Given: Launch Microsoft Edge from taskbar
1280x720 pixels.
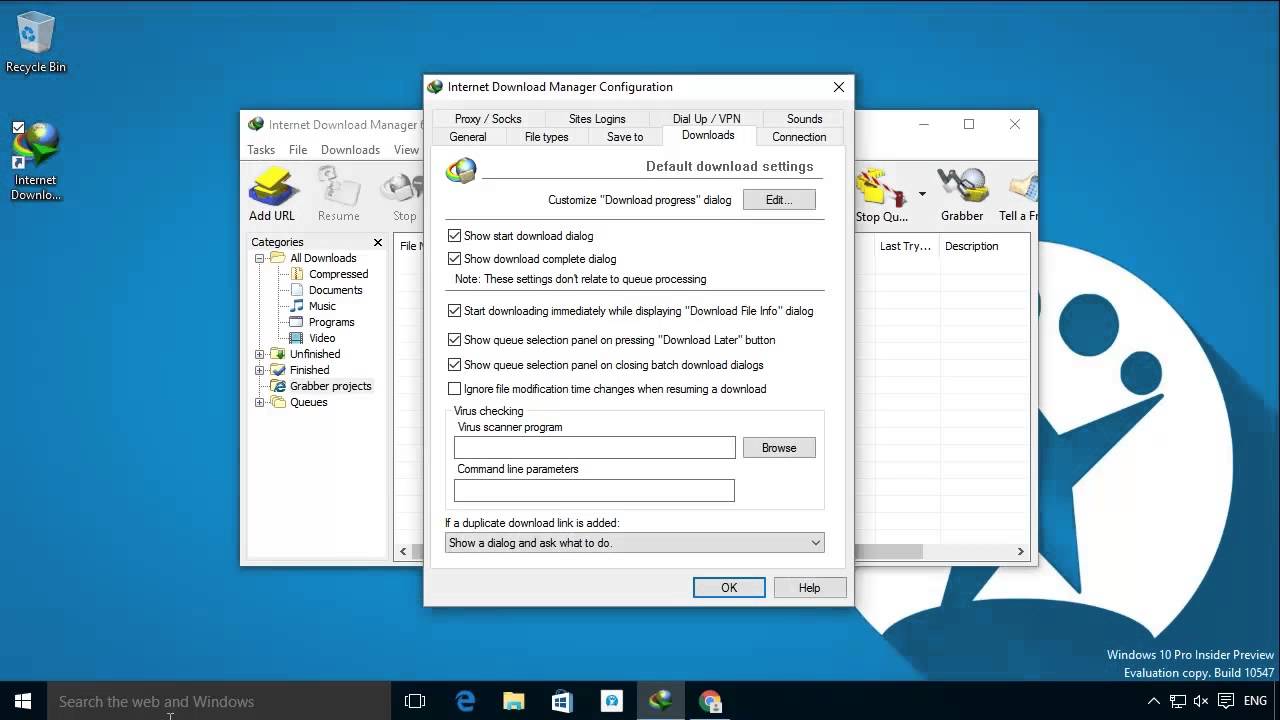Looking at the screenshot, I should click(465, 701).
